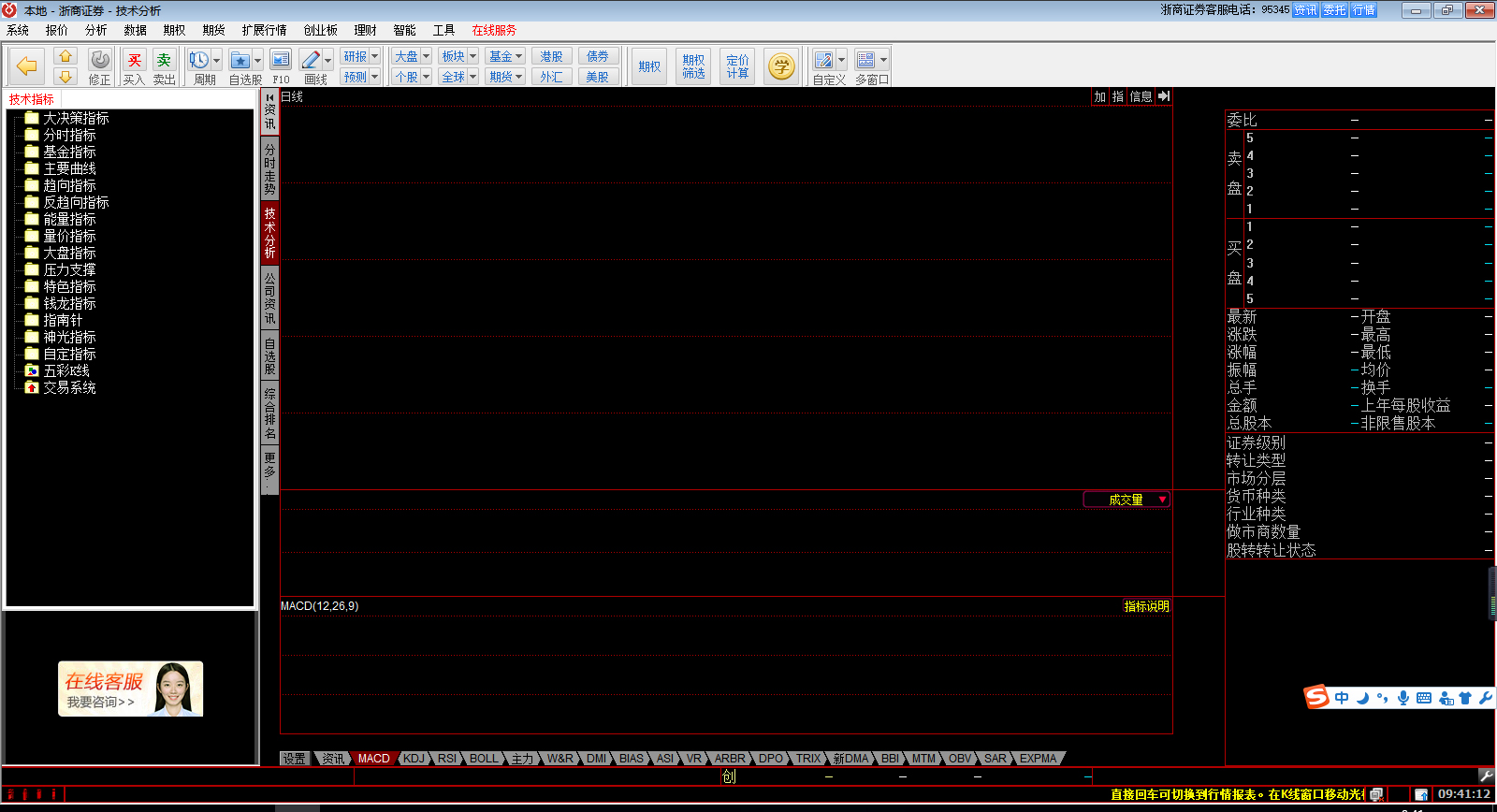Click the network status icon in status bar
1497x812 pixels.
(x=1376, y=794)
